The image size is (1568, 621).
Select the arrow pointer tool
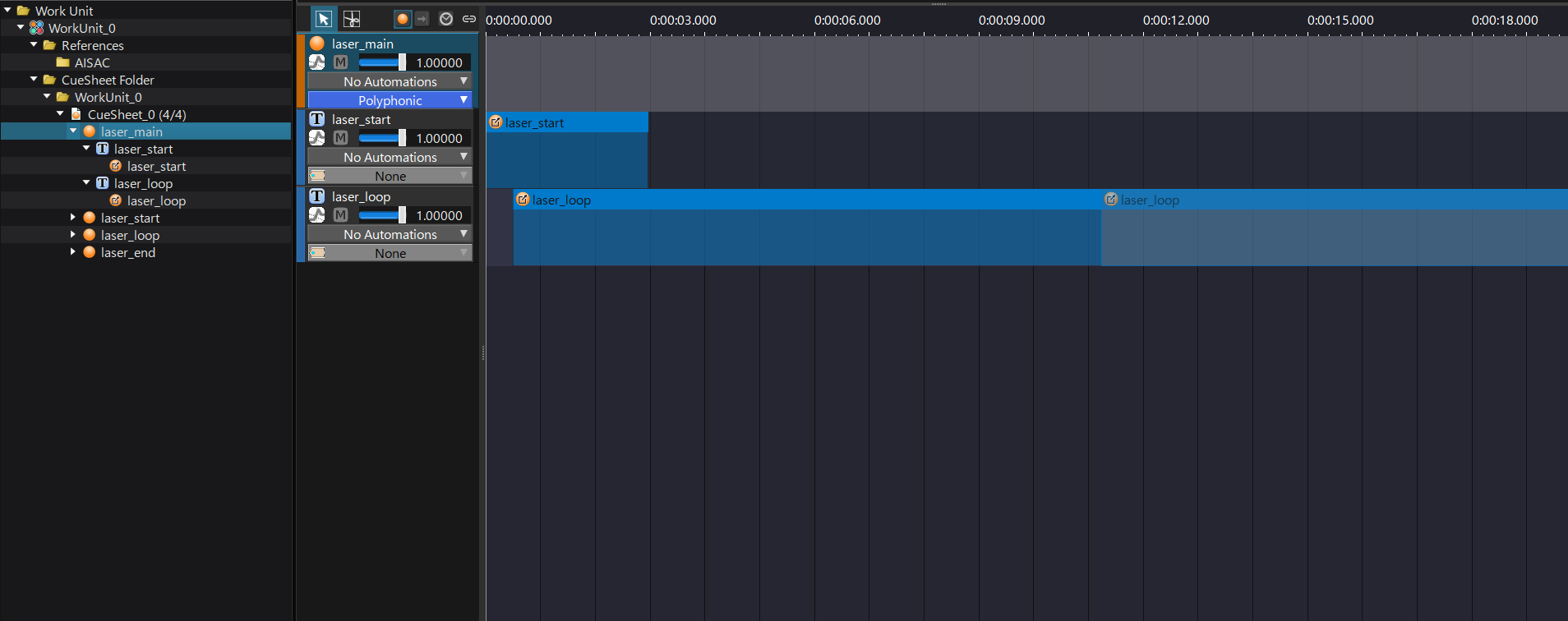323,19
